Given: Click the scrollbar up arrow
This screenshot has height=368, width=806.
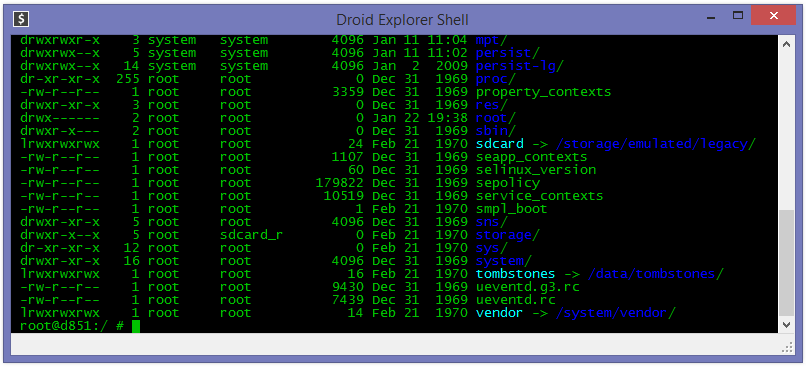Looking at the screenshot, I should (x=786, y=45).
